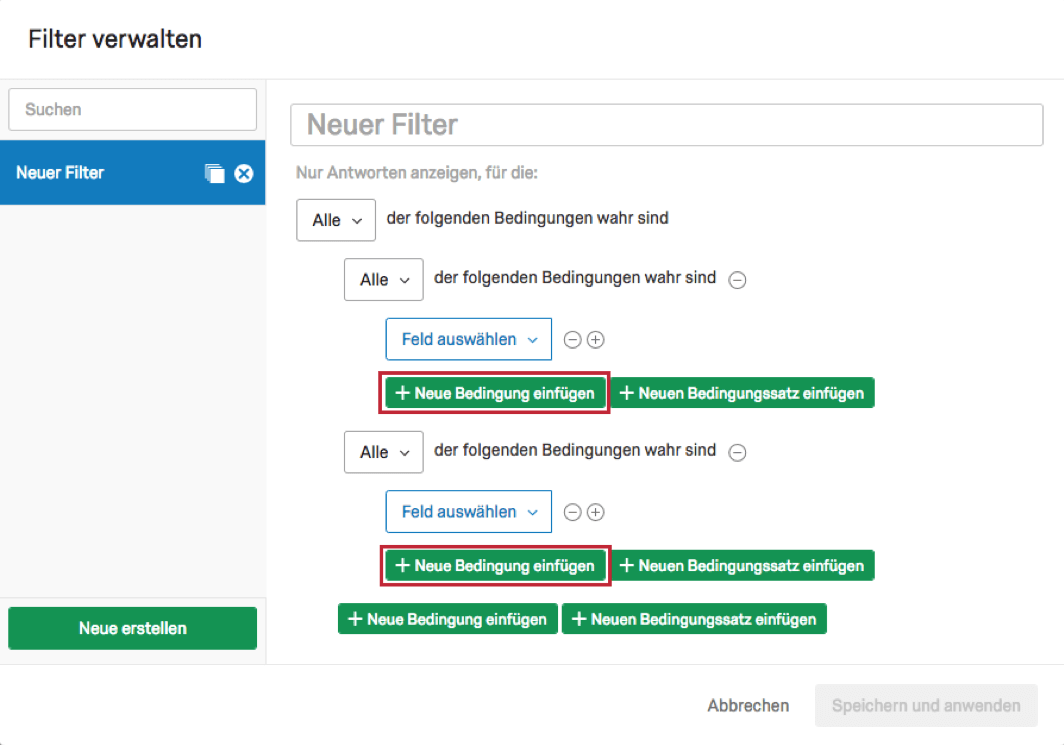Remove the first condition set via minus icon
Image resolution: width=1064 pixels, height=745 pixels.
coord(737,280)
